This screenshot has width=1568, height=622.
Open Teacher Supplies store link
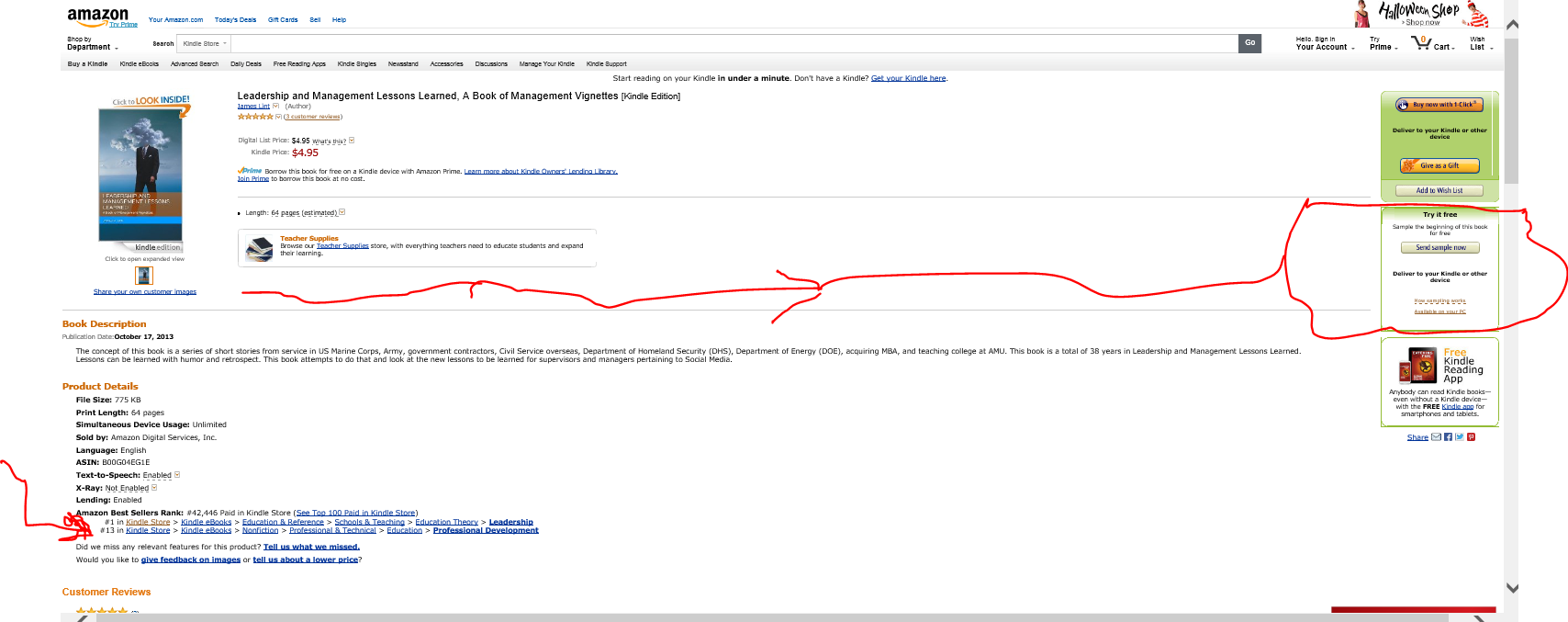342,245
